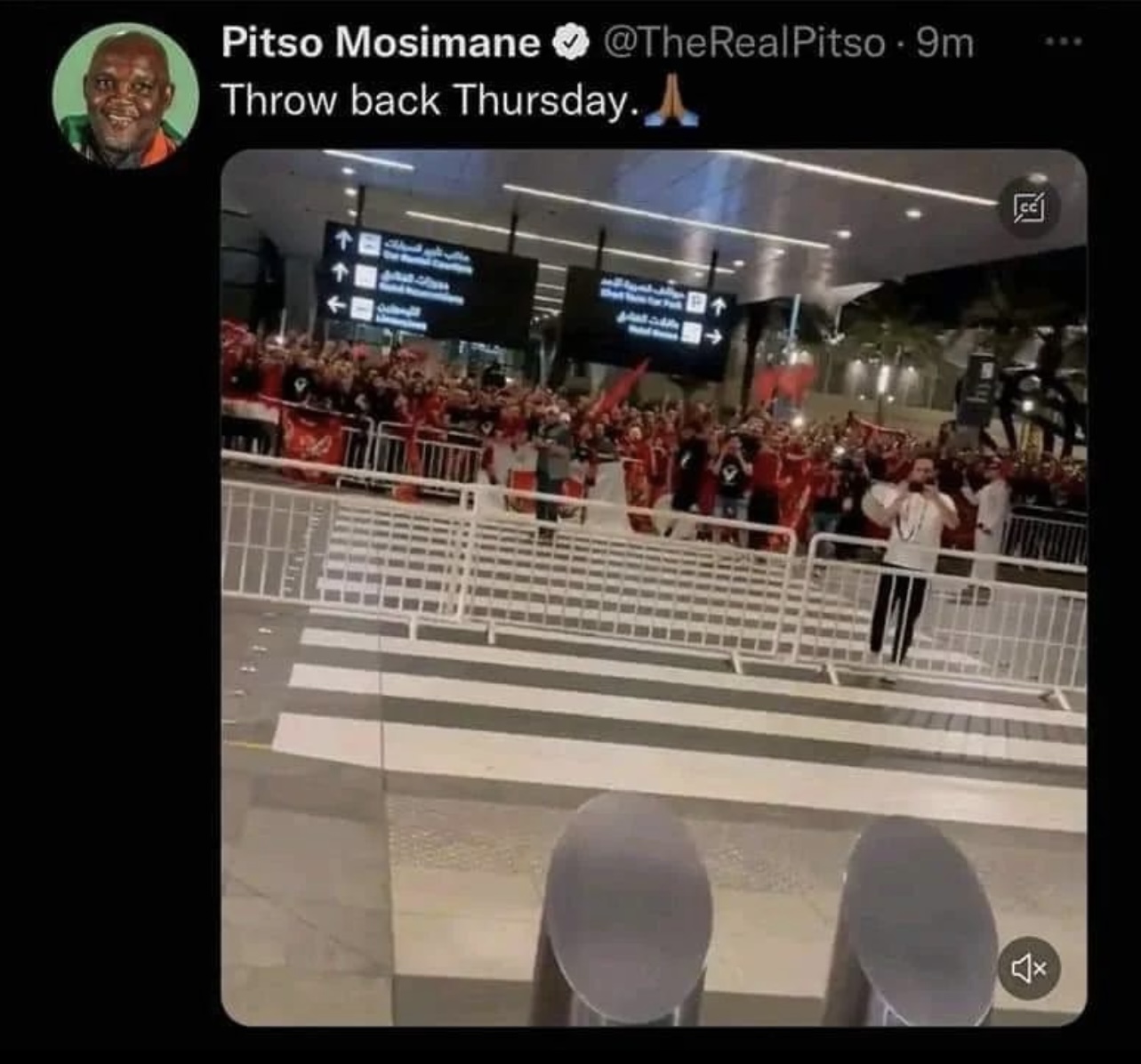Click the folded hands emoji
Image resolution: width=1141 pixels, height=1064 pixels.
click(x=671, y=100)
